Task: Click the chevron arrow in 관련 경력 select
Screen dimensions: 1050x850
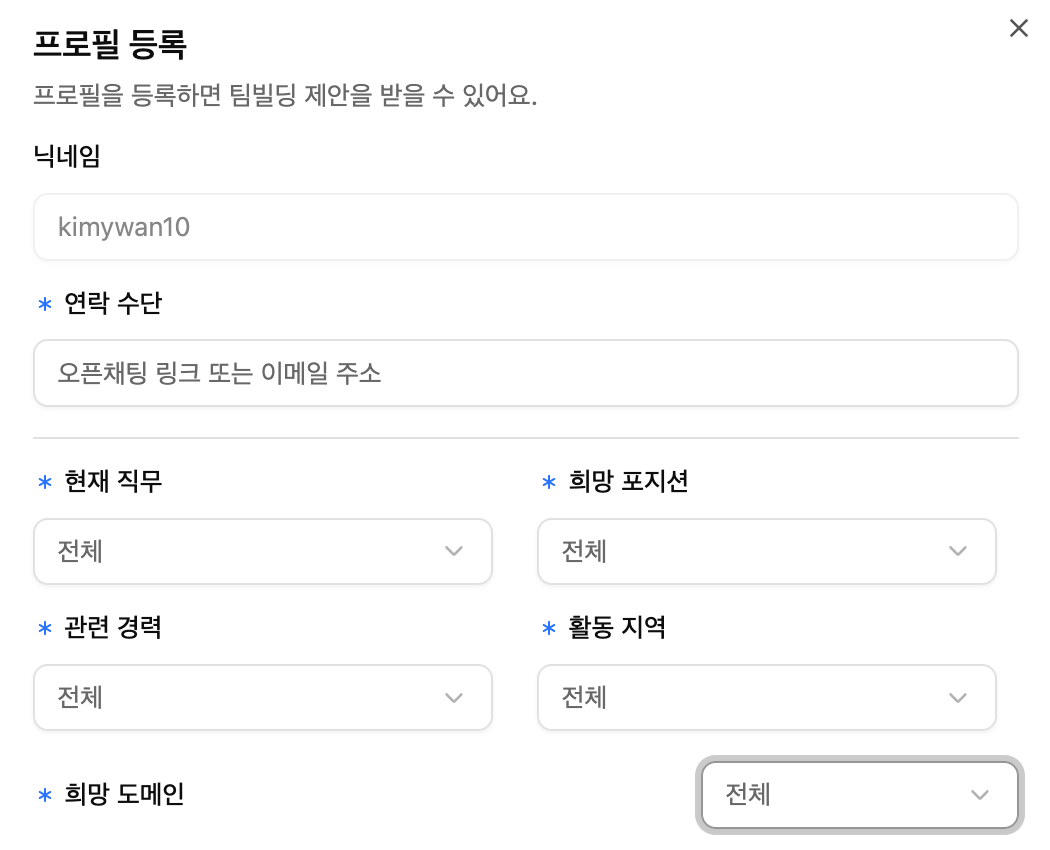Action: point(454,697)
